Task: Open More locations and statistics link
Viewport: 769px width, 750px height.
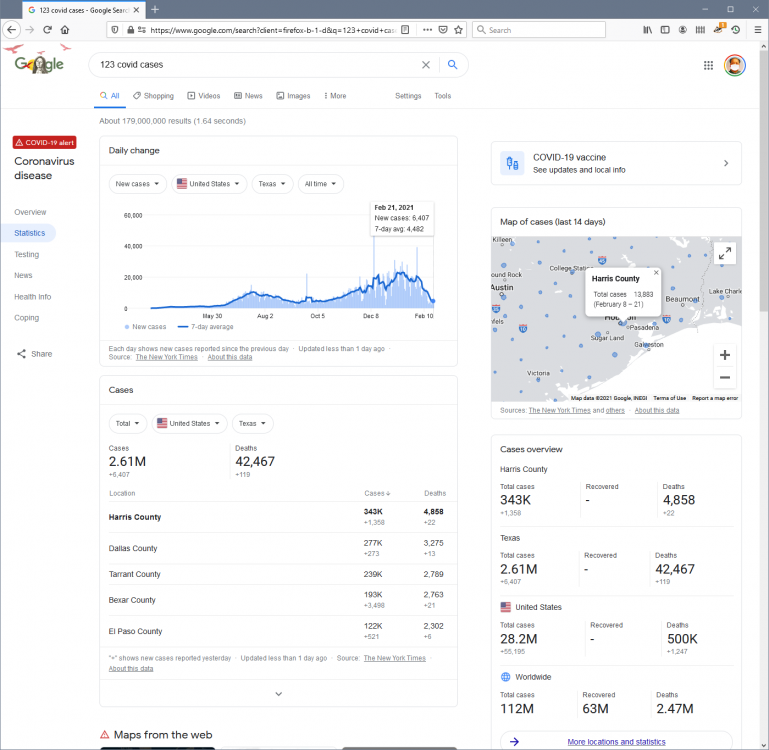Action: click(x=616, y=742)
